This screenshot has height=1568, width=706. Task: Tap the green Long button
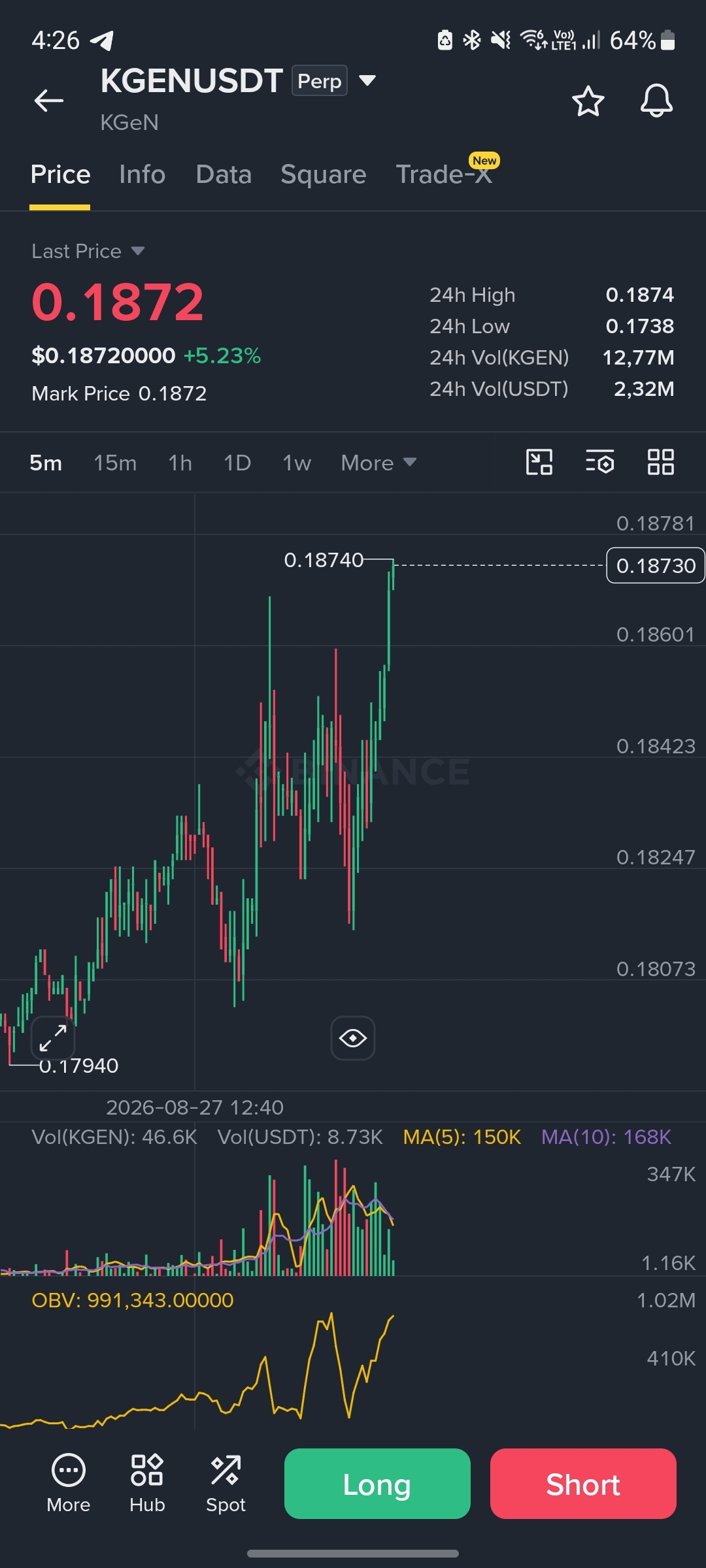tap(377, 1484)
